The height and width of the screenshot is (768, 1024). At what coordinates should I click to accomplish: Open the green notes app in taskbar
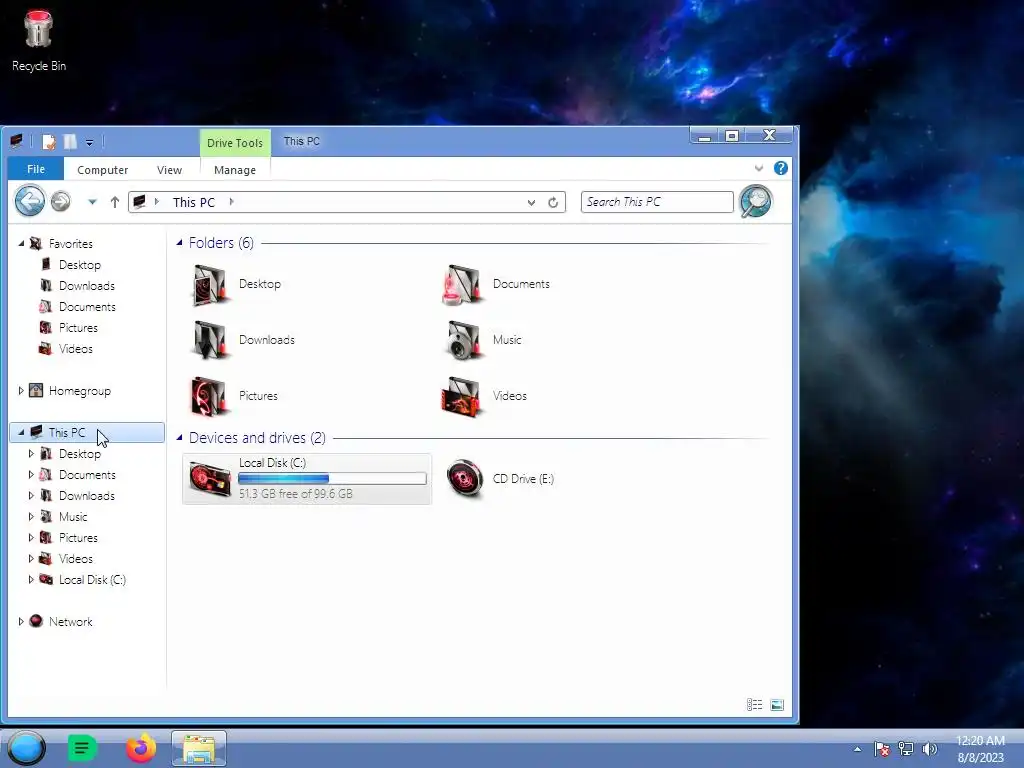[82, 748]
